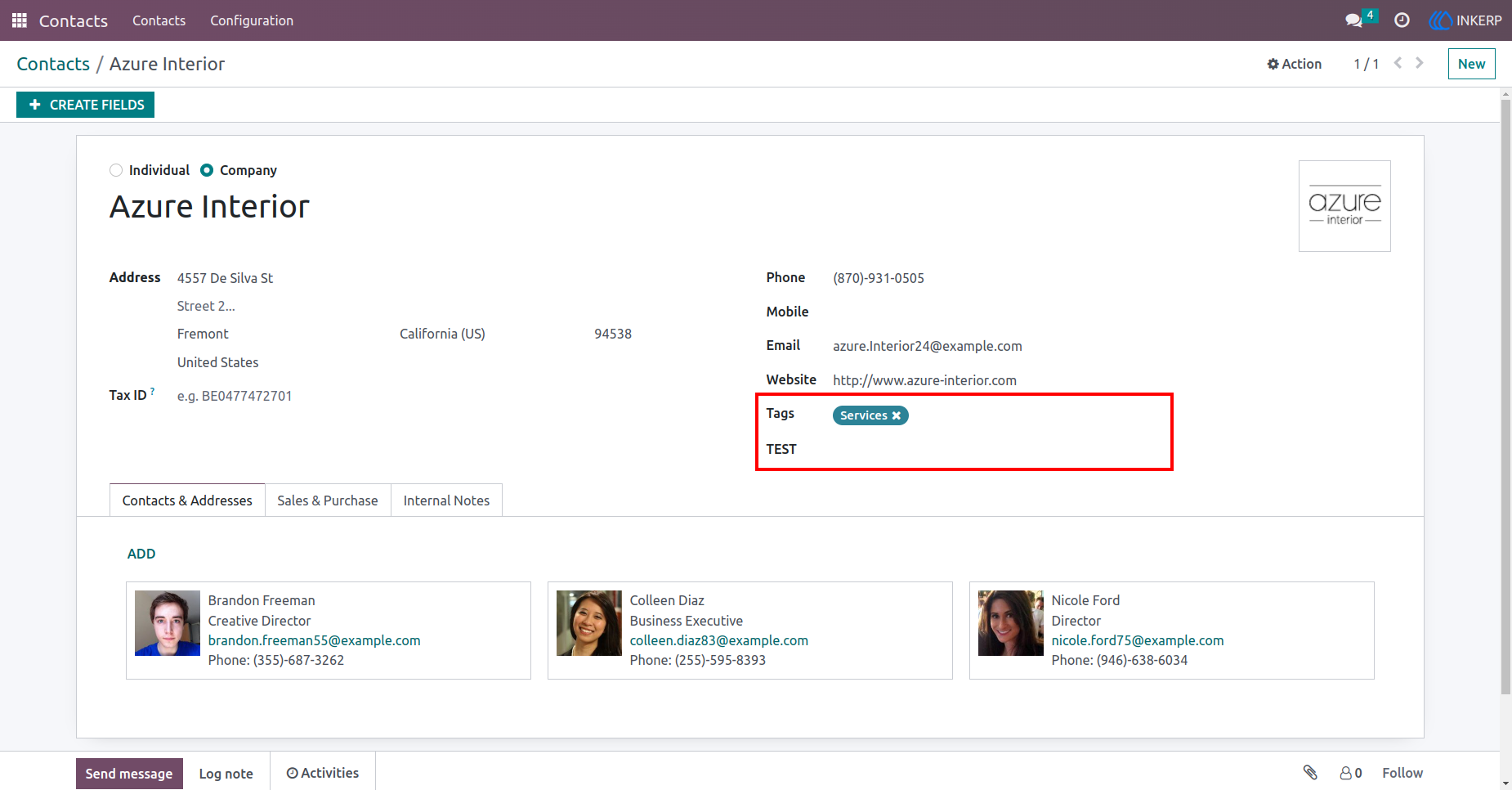This screenshot has width=1512, height=790.
Task: Open the conversations icon with badge 4
Action: pyautogui.click(x=1360, y=19)
